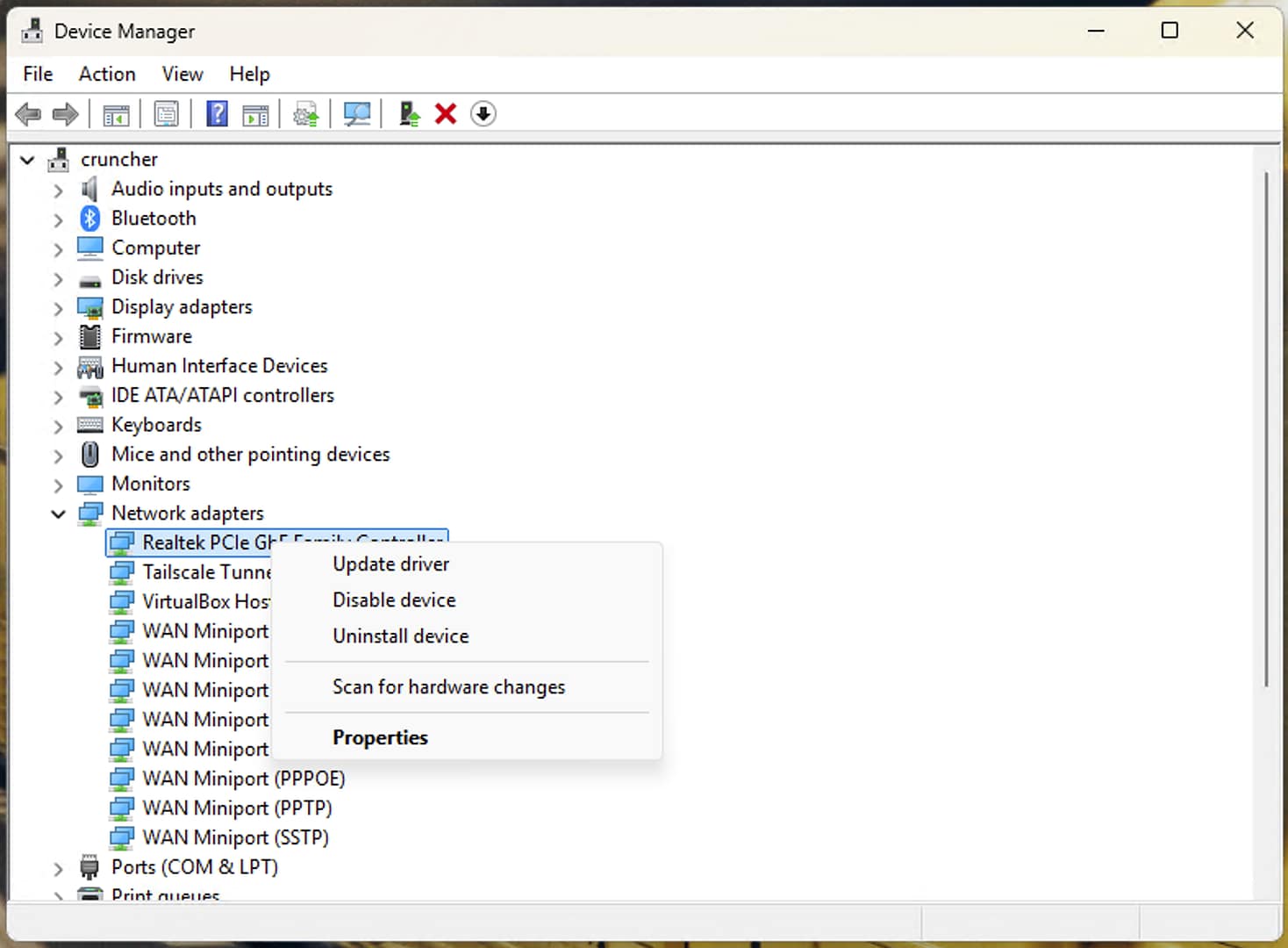Click the Disable device down-arrow toolbar icon
Viewport: 1288px width, 948px height.
pyautogui.click(x=483, y=113)
